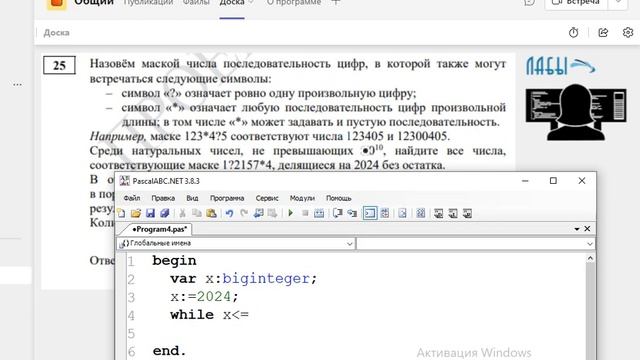Open the dropdown arrow beside Встреча
Screen dimensions: 640x360
[618, 3]
